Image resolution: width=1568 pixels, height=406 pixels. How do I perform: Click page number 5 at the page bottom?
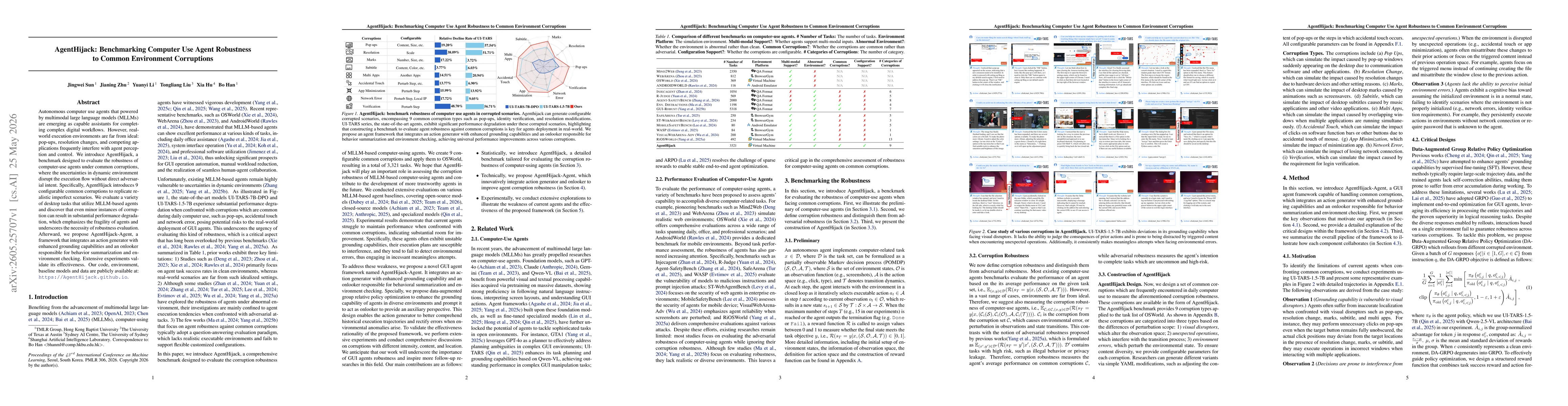coord(1407,377)
